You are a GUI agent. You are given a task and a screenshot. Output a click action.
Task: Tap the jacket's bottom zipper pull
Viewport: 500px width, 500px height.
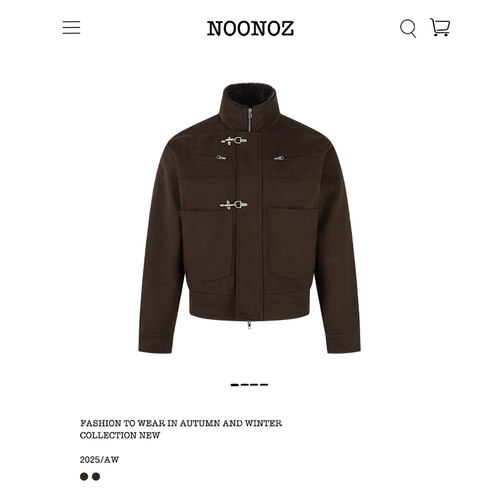(249, 325)
